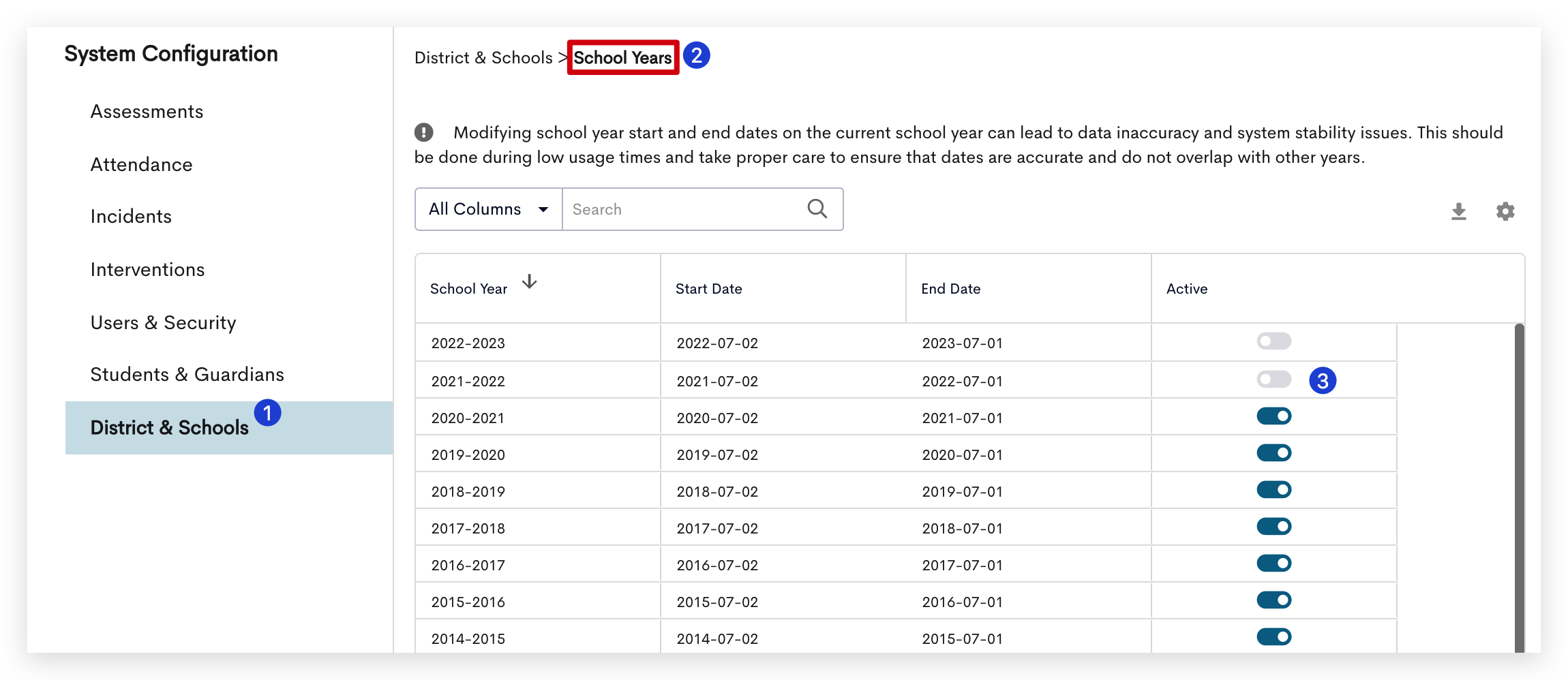Toggle the 2015-2016 active switch
1568x680 pixels.
(x=1274, y=600)
